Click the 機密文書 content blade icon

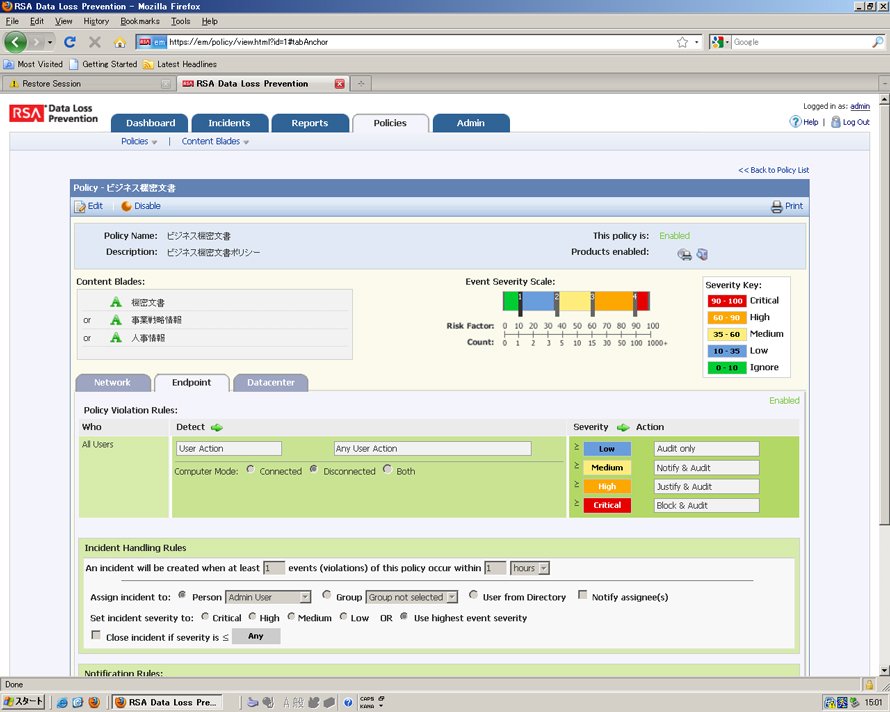point(116,302)
